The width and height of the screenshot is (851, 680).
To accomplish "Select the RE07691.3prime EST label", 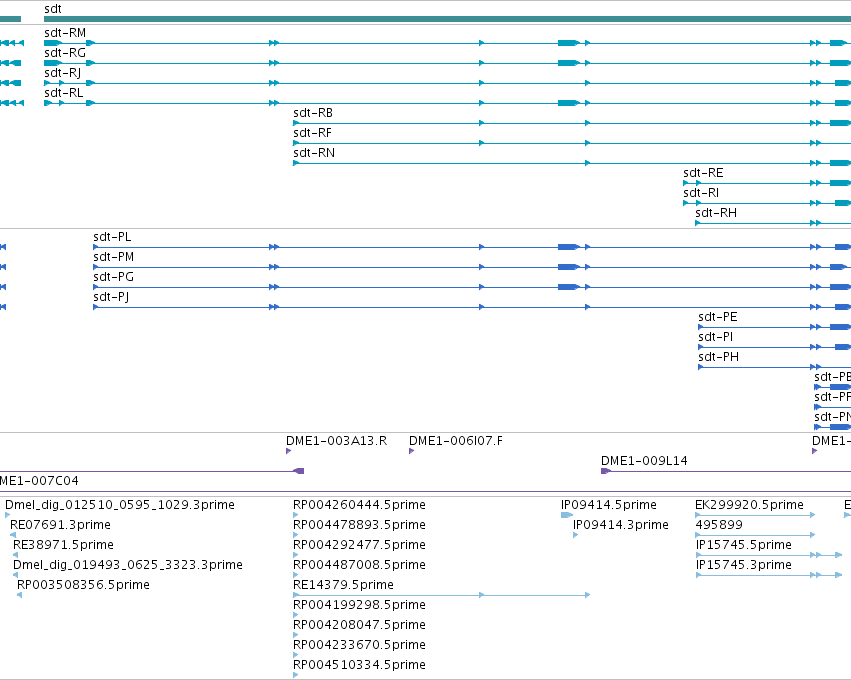I will [x=60, y=525].
